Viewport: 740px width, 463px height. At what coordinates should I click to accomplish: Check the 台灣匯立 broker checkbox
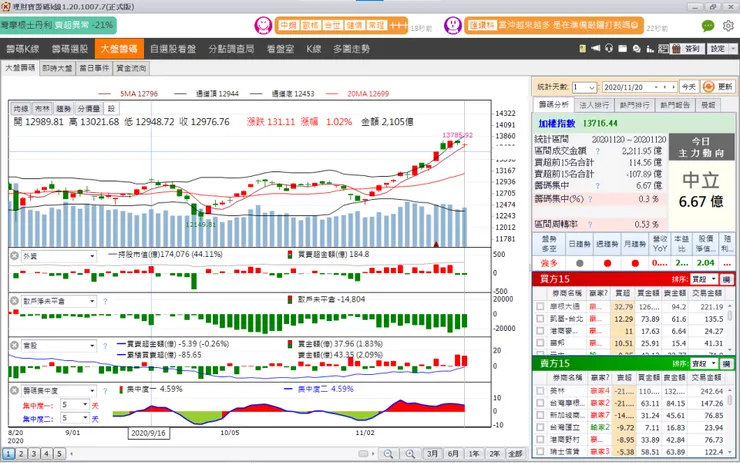(540, 428)
